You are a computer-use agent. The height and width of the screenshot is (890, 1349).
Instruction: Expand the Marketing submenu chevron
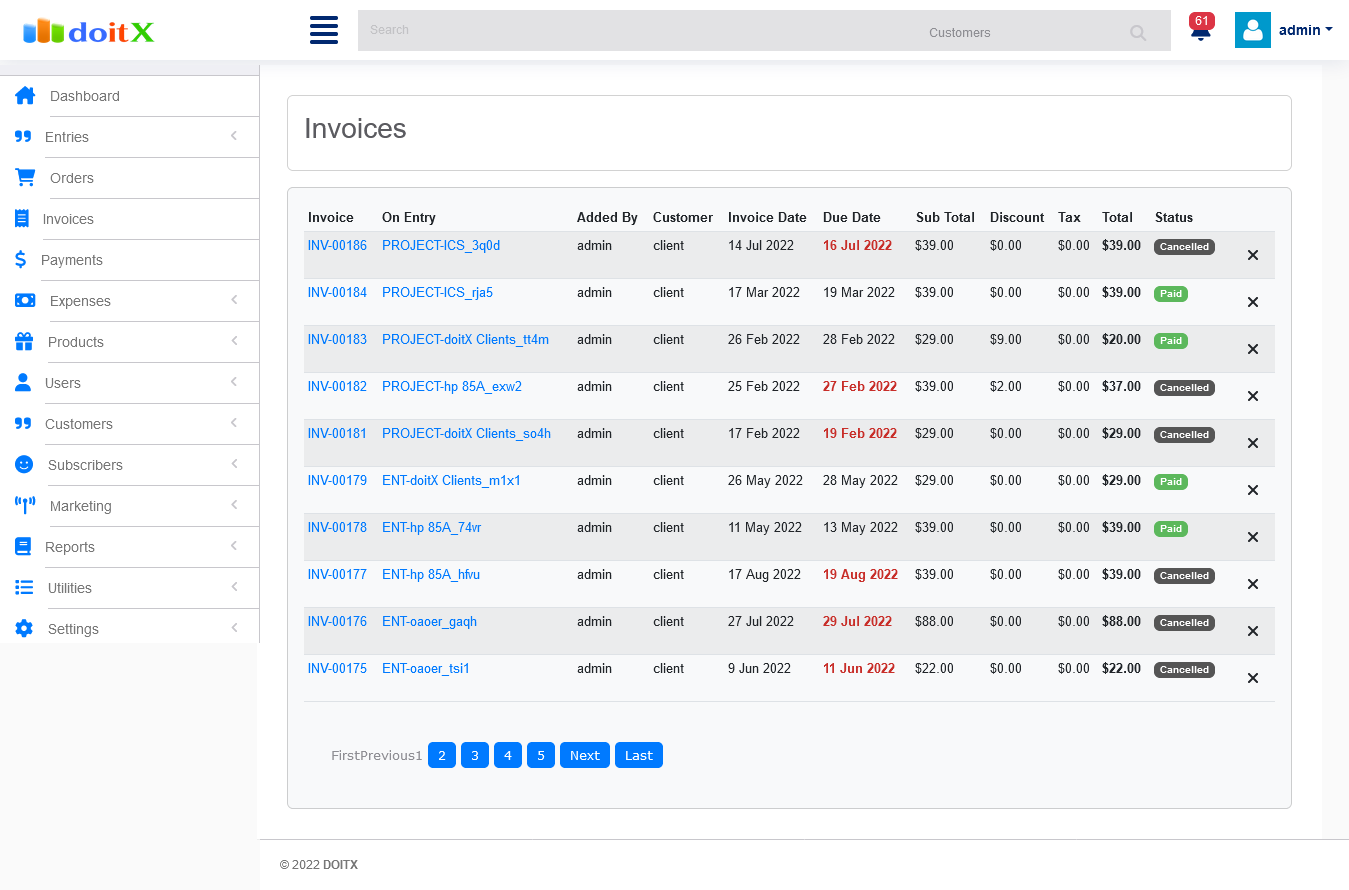(x=234, y=505)
